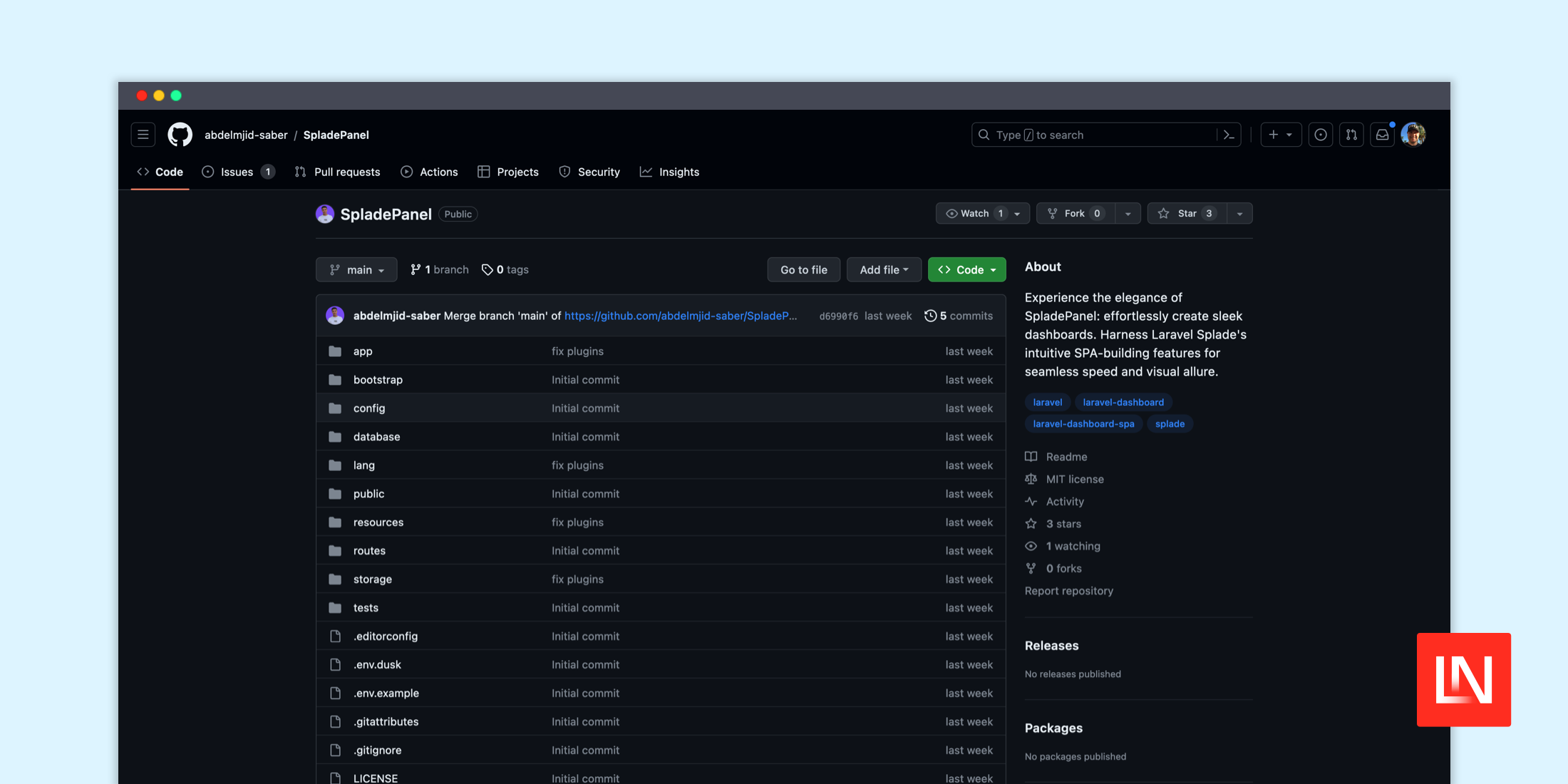Click the Type / to search field
Screen dimensions: 1568x784
coord(1106,135)
